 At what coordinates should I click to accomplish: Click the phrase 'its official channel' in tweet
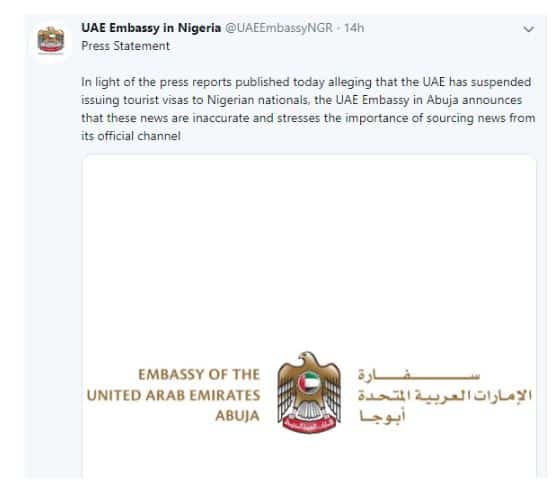(x=131, y=136)
